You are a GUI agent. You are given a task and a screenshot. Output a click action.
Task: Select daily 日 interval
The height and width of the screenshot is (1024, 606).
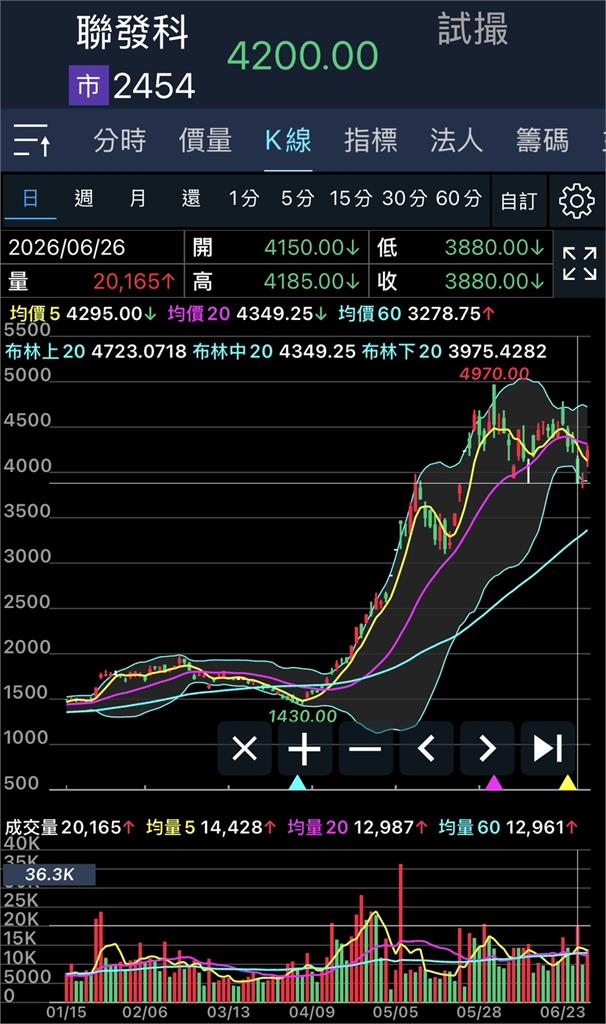(x=30, y=198)
